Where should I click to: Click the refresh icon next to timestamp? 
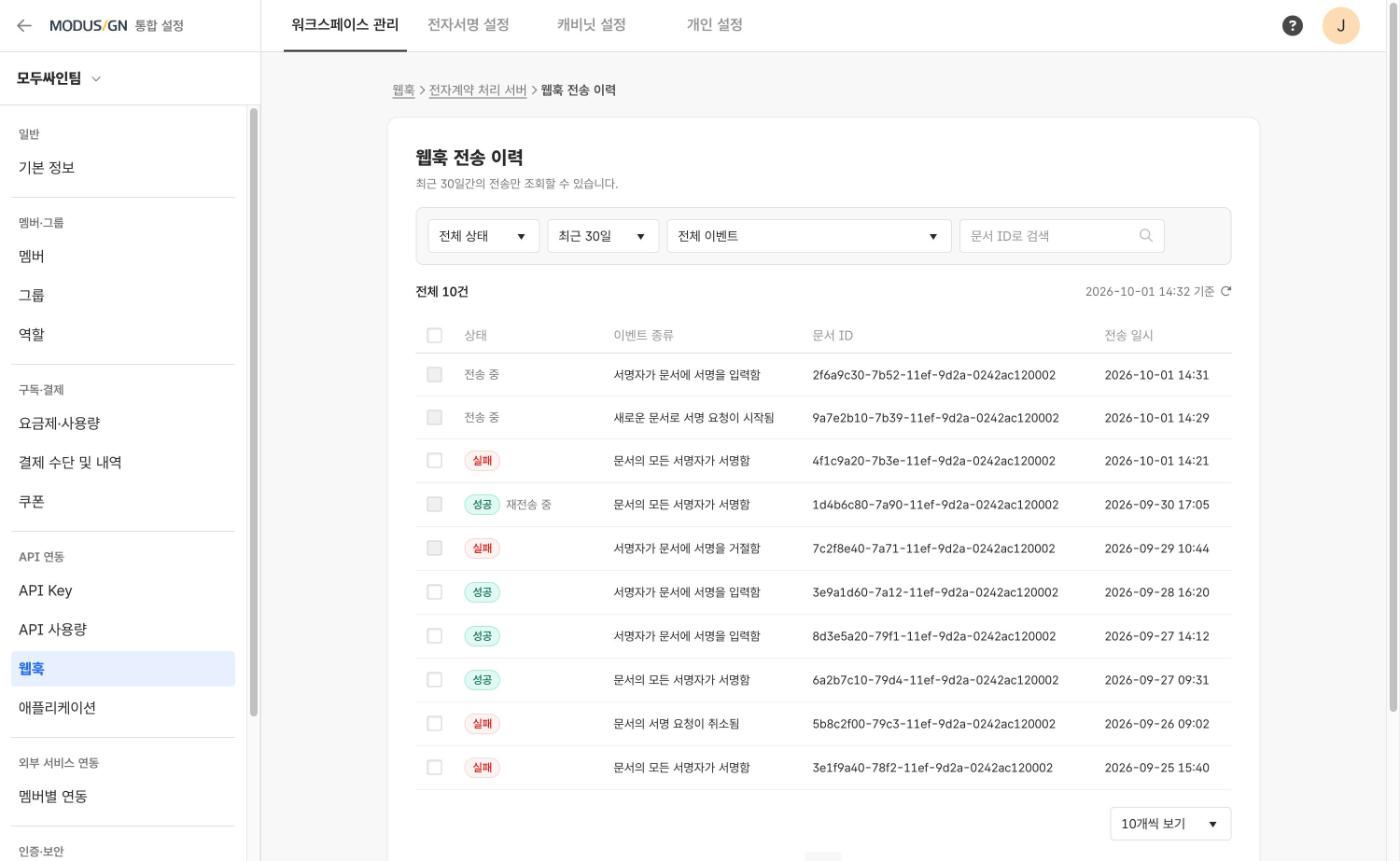[1226, 292]
